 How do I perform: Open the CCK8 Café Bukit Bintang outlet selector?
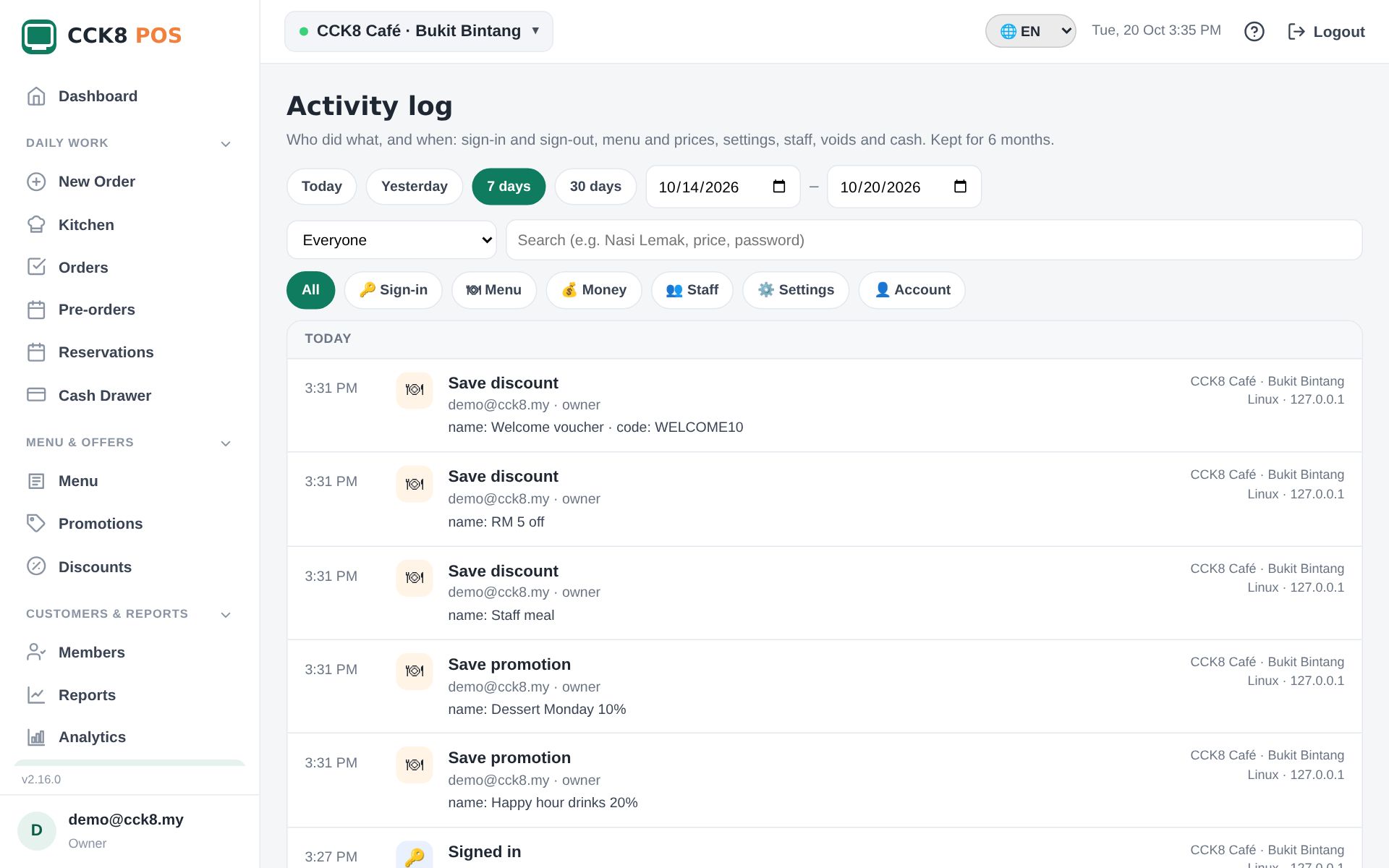(419, 31)
